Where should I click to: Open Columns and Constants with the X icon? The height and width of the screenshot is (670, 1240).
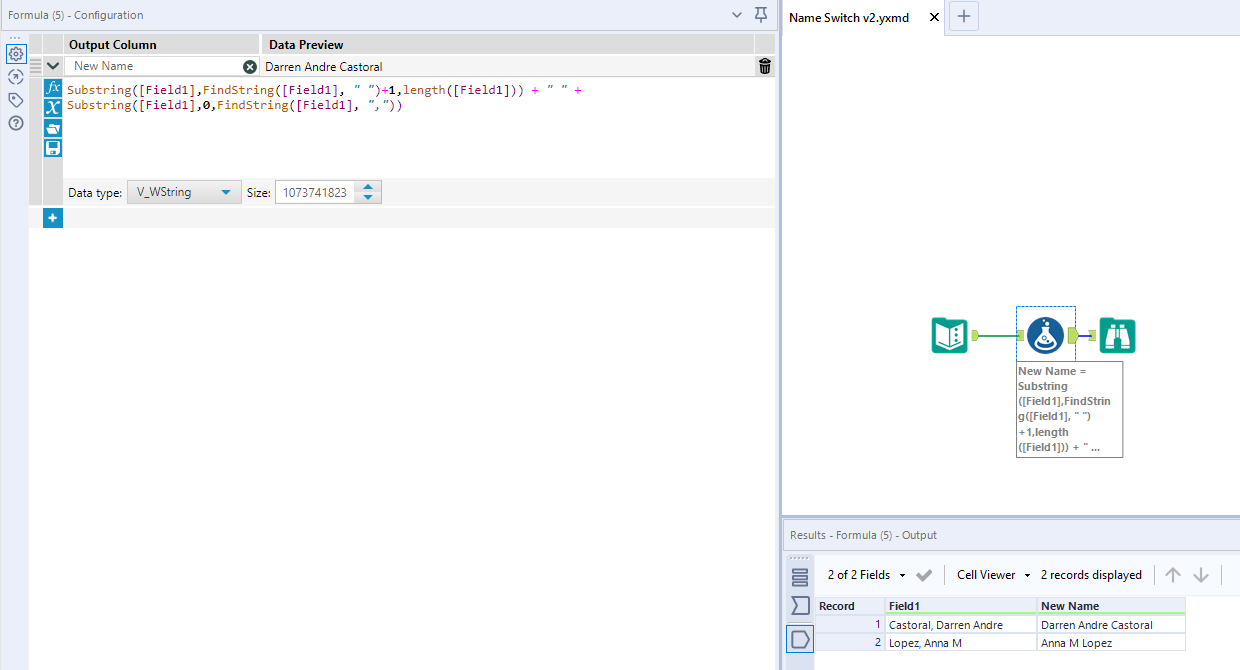pos(53,107)
